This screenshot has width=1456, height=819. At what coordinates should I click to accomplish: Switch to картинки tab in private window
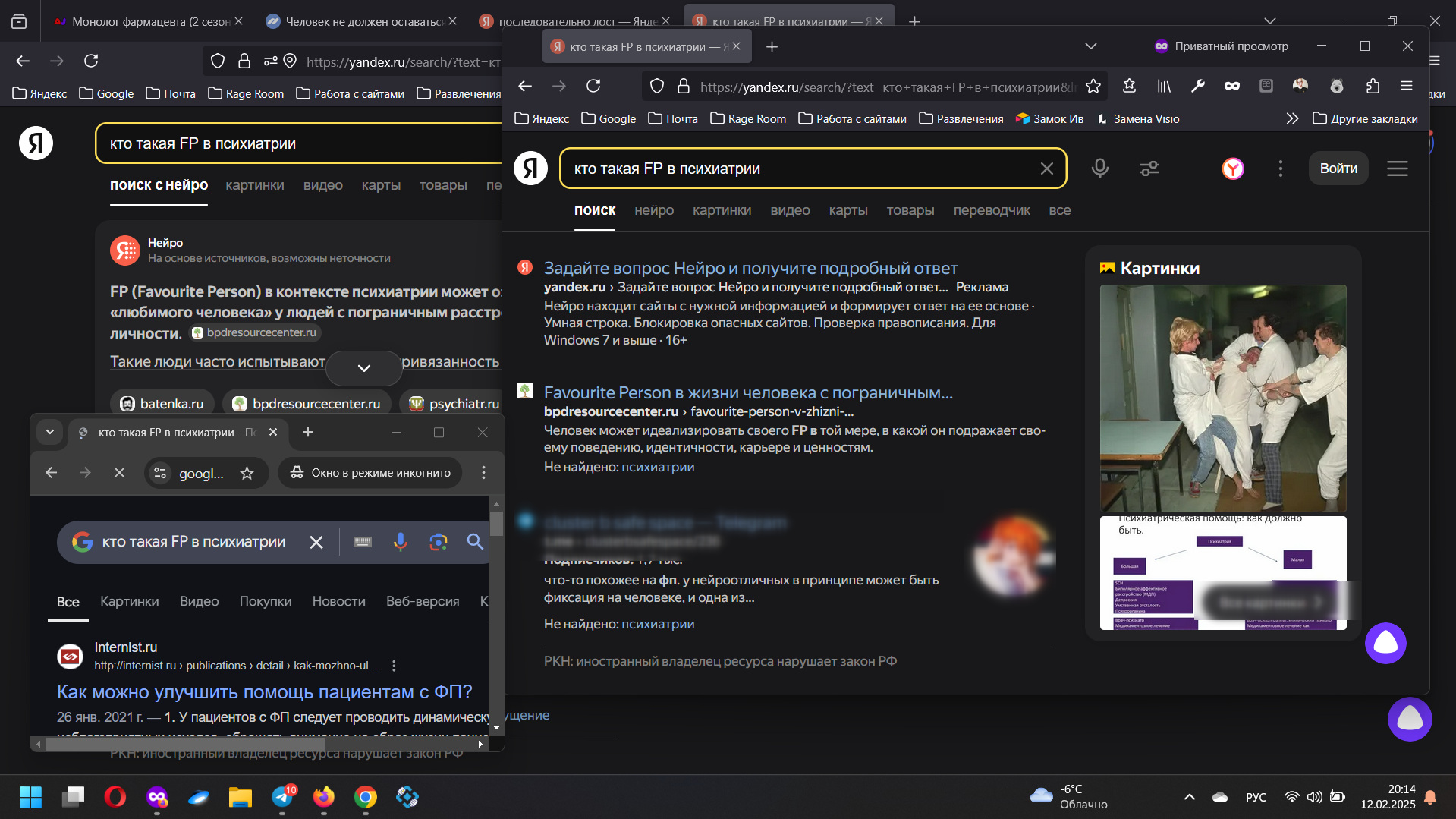point(722,210)
